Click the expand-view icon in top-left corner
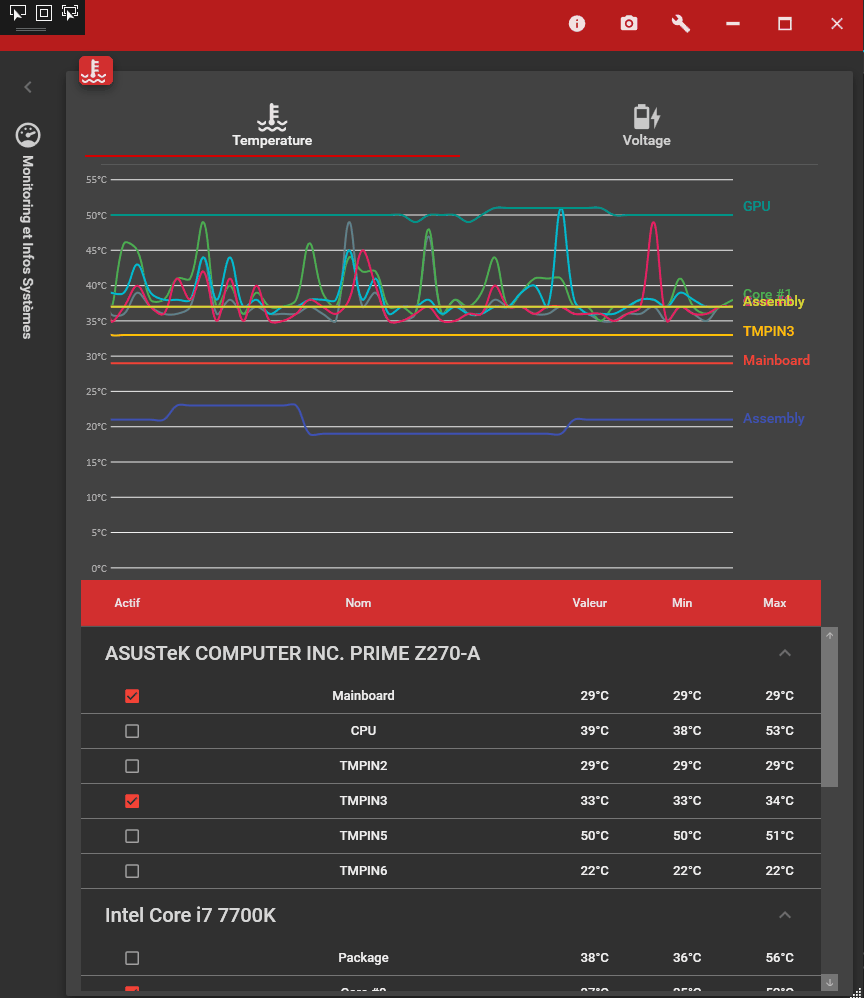Viewport: 864px width, 998px height. coord(69,12)
